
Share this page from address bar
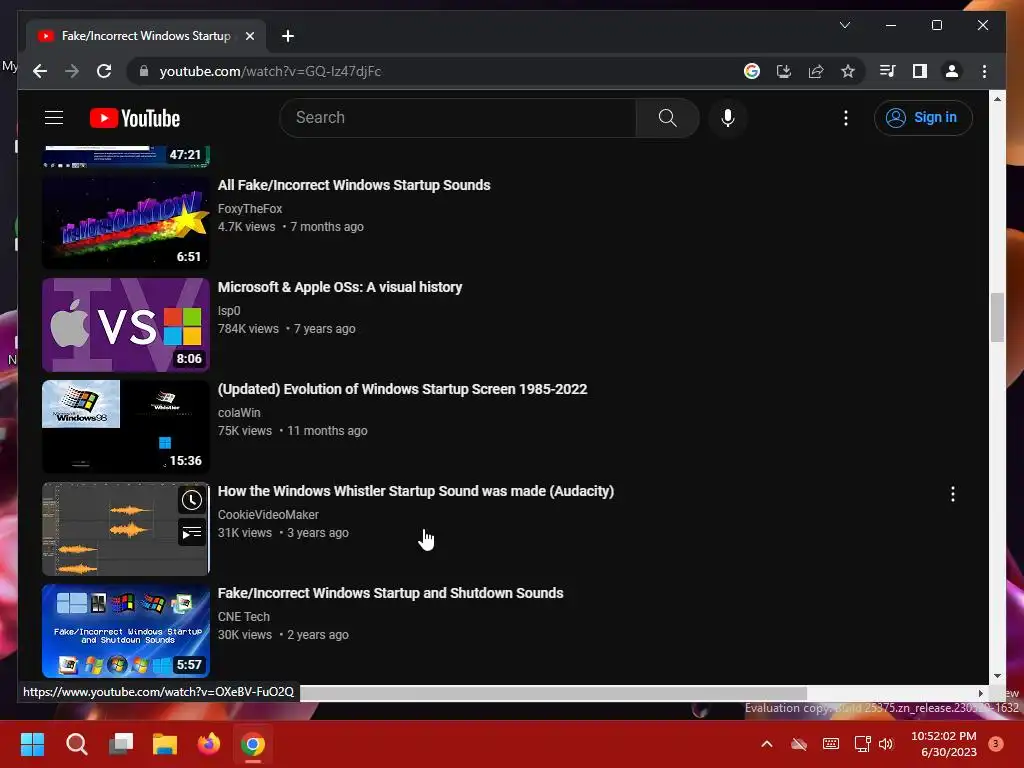coord(816,71)
